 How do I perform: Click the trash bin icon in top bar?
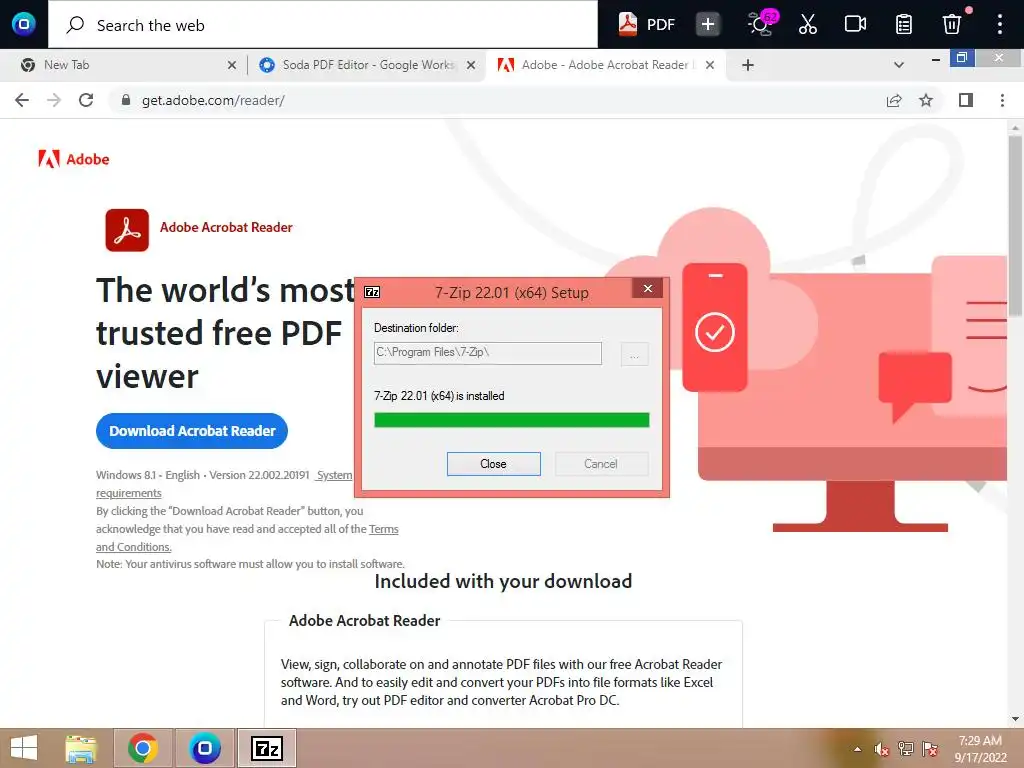pos(952,24)
